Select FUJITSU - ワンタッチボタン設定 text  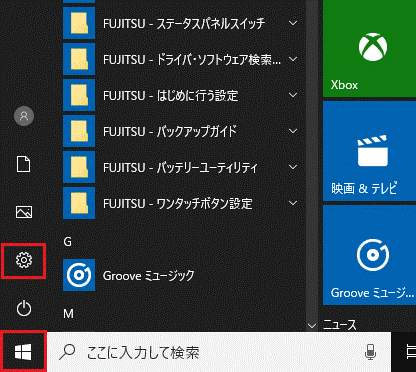pyautogui.click(x=178, y=203)
